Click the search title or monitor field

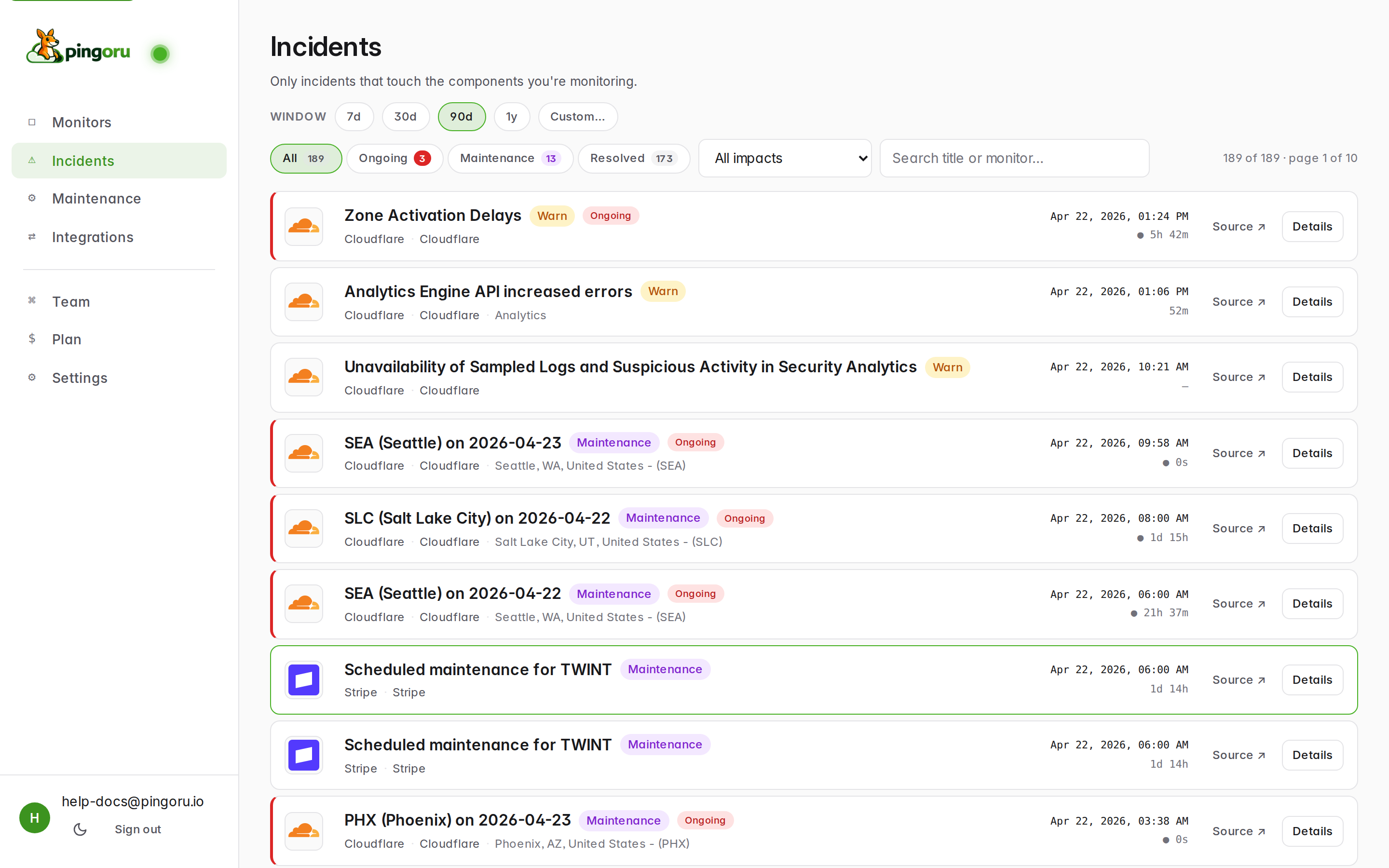coord(1014,158)
